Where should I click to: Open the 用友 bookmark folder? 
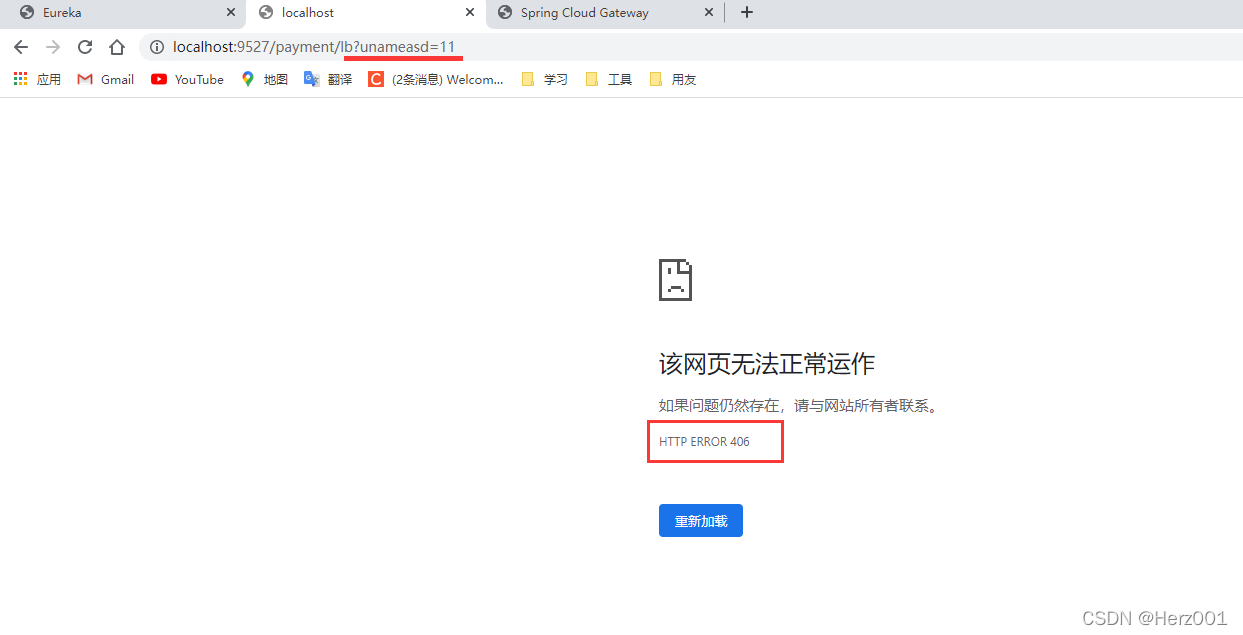coord(673,79)
